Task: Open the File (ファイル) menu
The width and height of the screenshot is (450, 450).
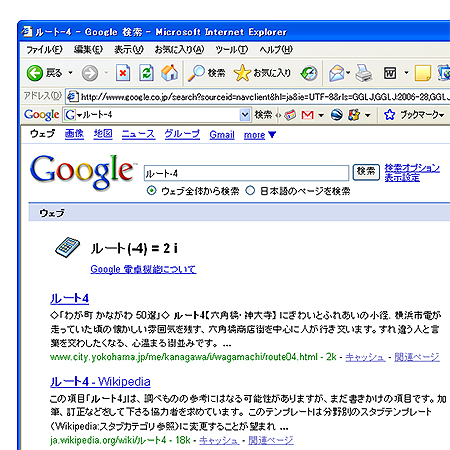Action: (44, 50)
